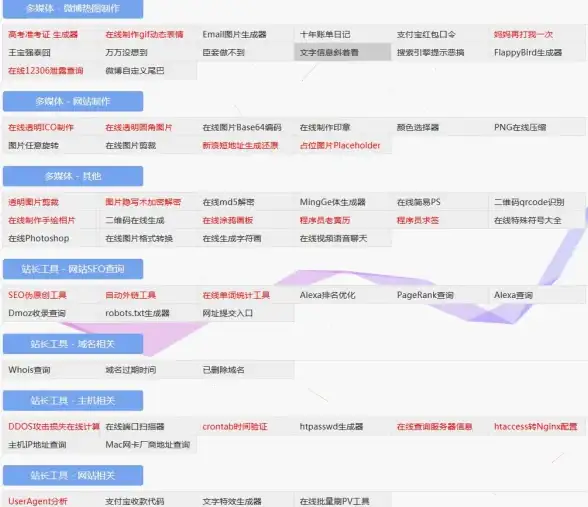Viewport: 588px width, 507px height.
Task: Open 妈妈再打我一次 generator
Action: [523, 34]
